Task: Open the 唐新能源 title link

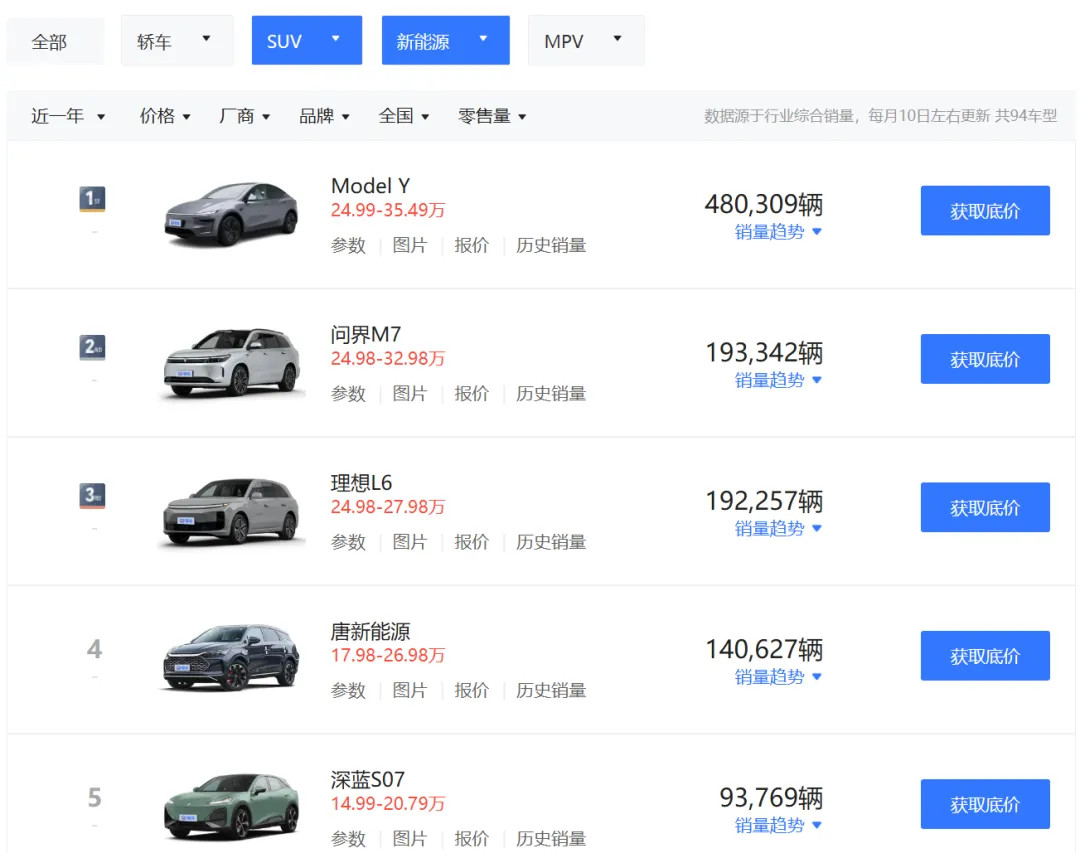Action: click(371, 631)
